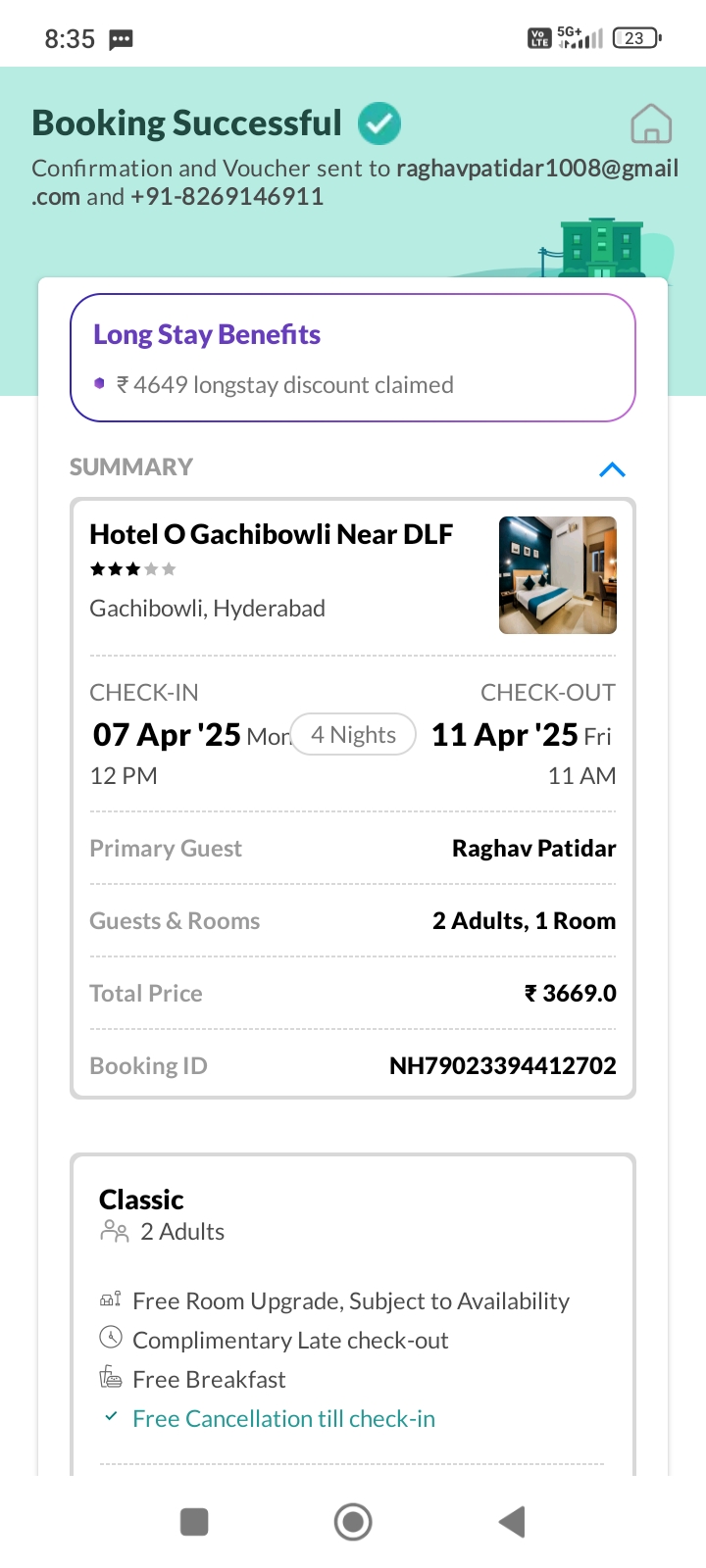This screenshot has height=1568, width=706.
Task: Collapse the Summary section chevron
Action: [x=612, y=469]
